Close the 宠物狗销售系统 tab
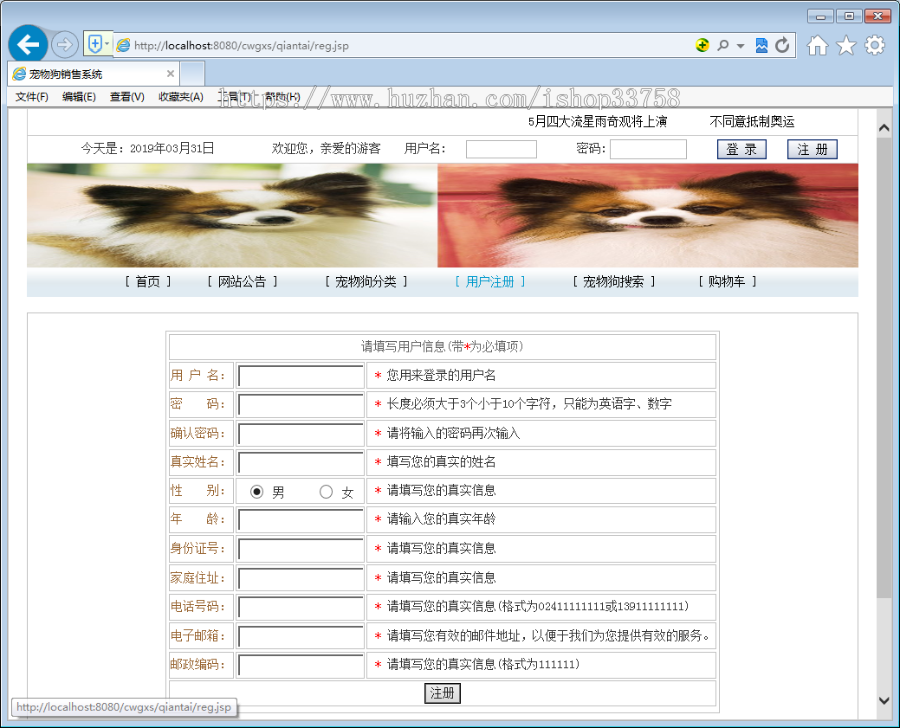 point(170,73)
